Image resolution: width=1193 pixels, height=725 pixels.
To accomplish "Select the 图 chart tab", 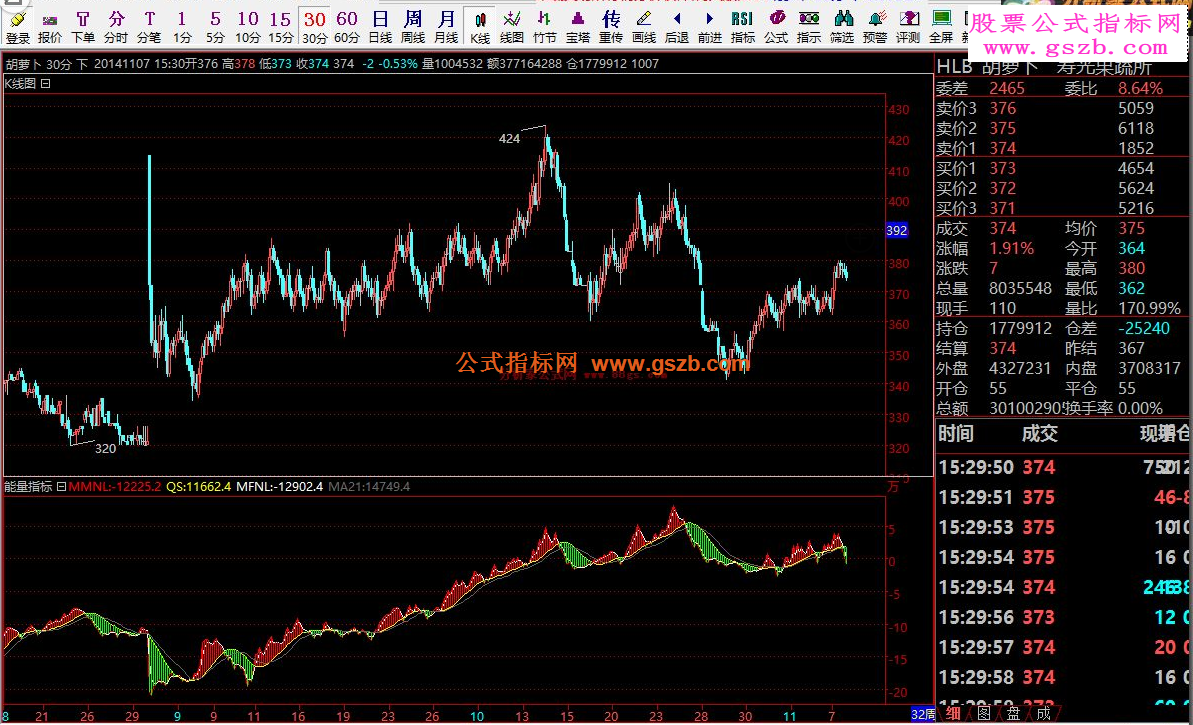I will tap(984, 714).
